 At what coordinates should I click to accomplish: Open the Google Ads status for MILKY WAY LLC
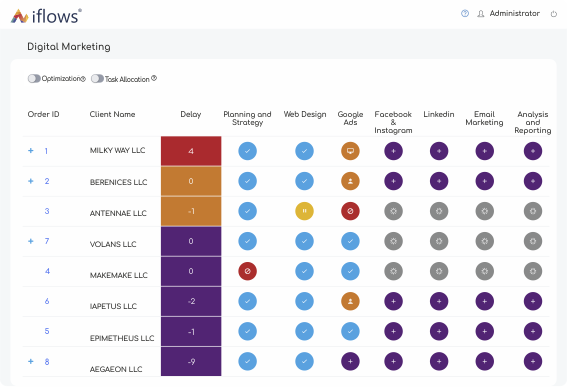click(350, 151)
